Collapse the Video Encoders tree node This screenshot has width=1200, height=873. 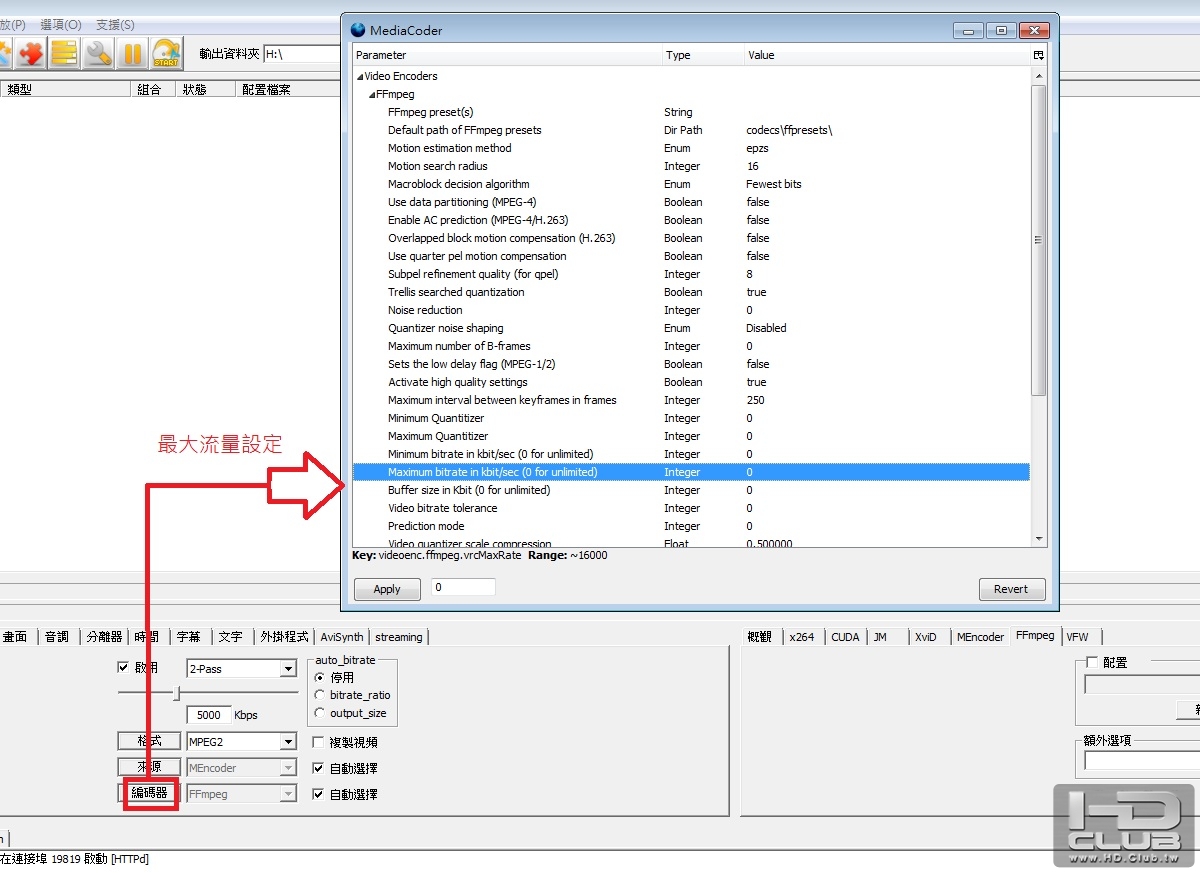360,76
